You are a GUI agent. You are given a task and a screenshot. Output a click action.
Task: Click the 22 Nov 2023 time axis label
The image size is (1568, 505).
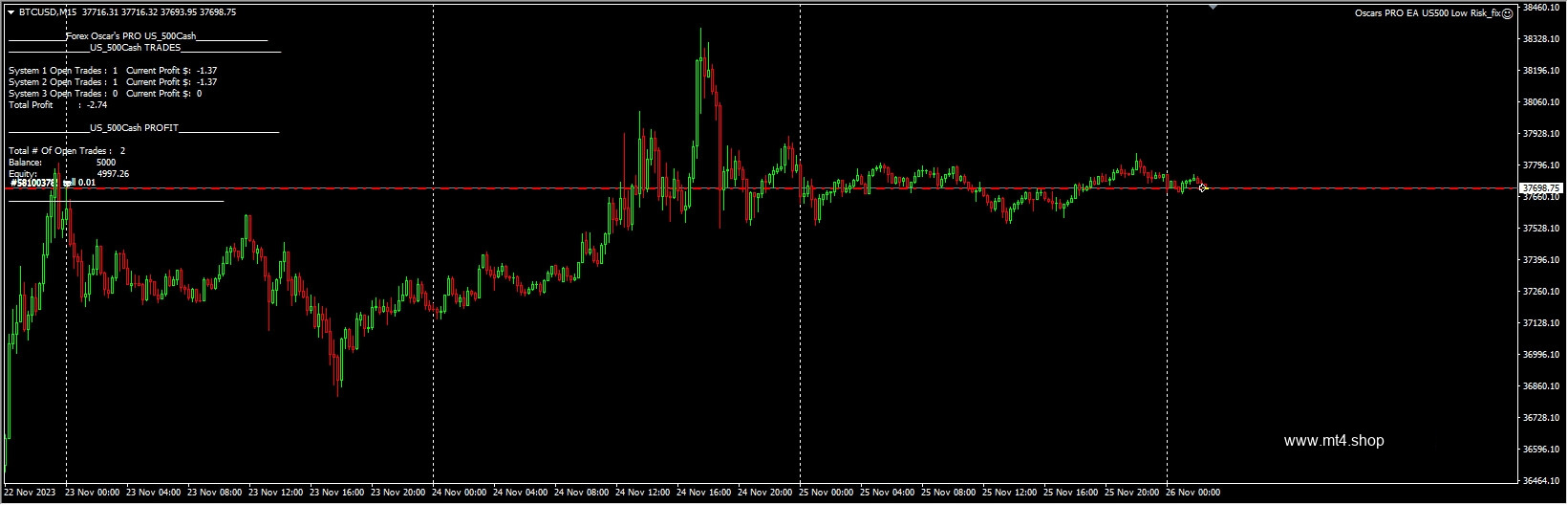(x=30, y=493)
